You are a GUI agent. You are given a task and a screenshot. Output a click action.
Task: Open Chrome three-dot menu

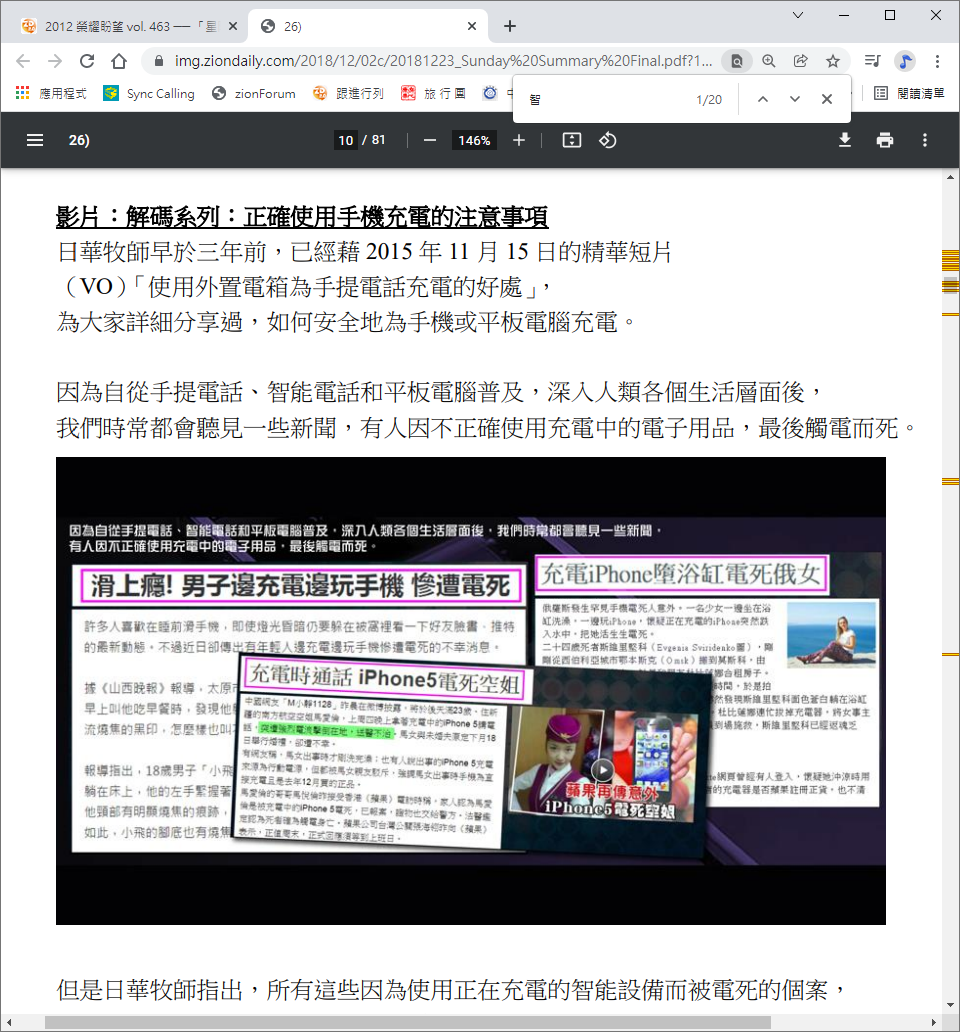[x=937, y=61]
